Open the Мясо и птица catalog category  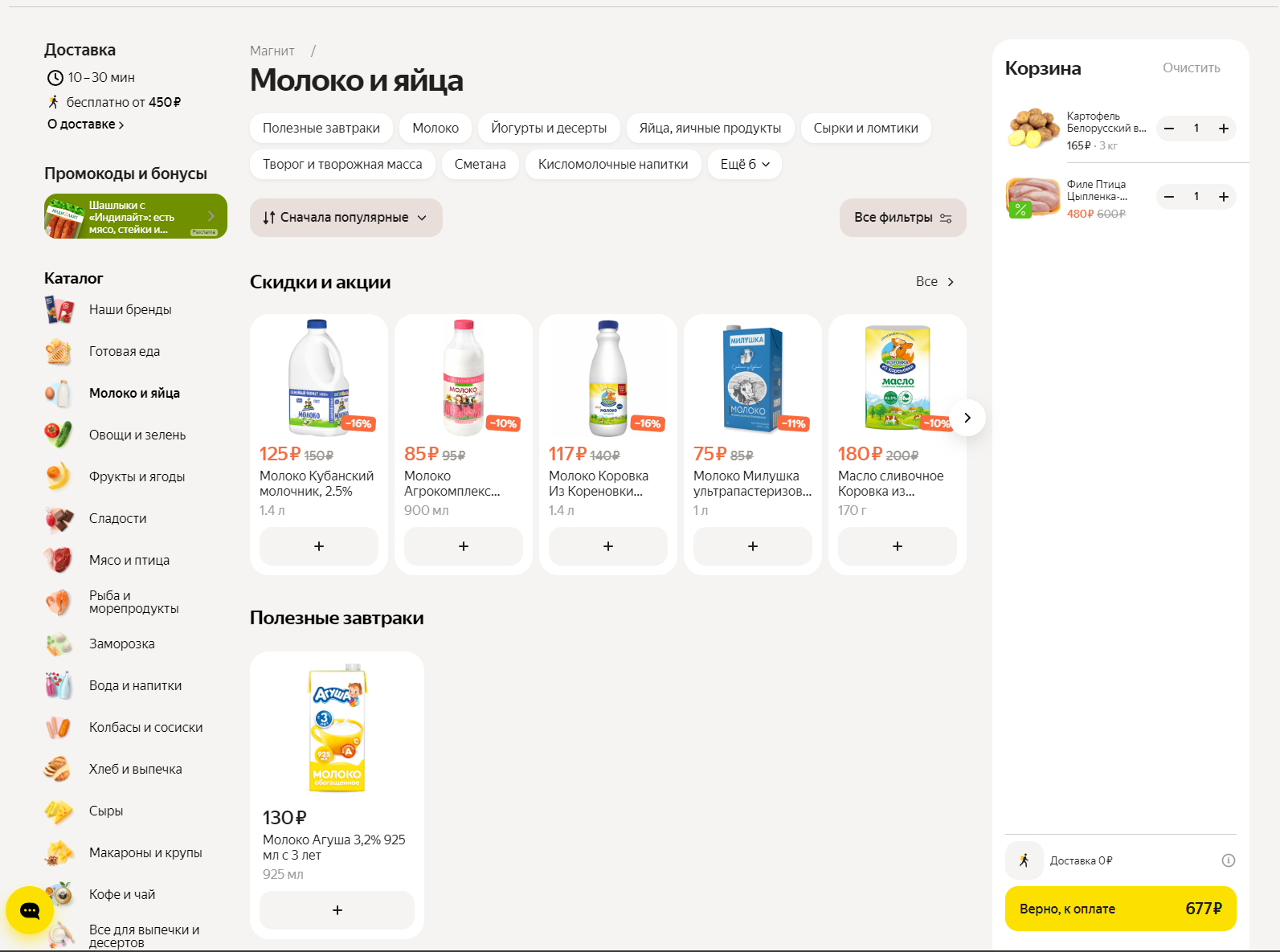[x=129, y=560]
